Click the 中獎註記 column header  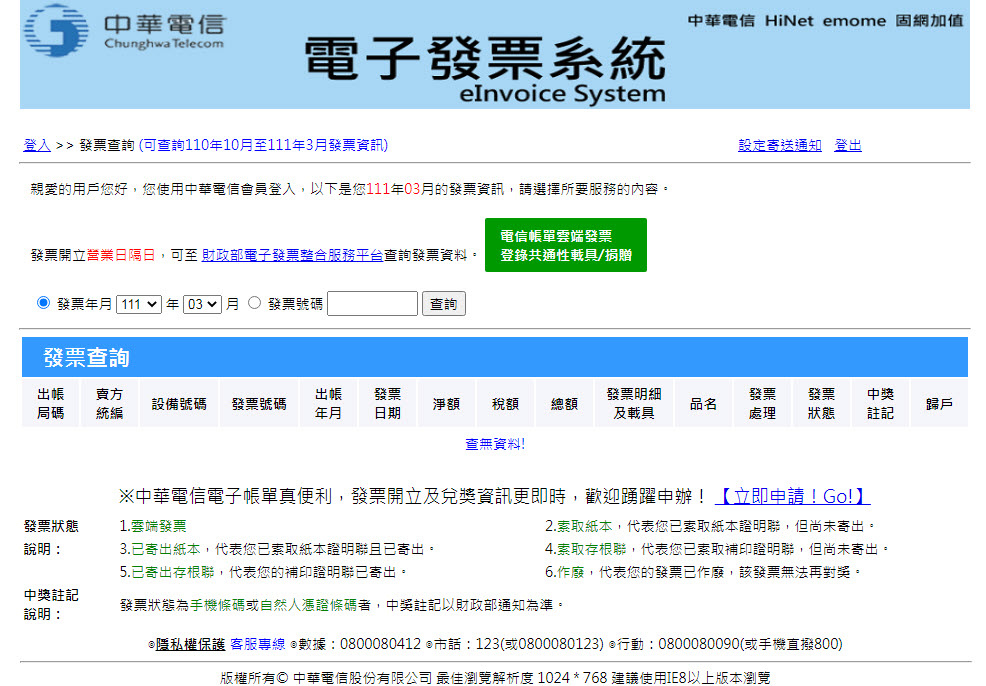pos(880,403)
